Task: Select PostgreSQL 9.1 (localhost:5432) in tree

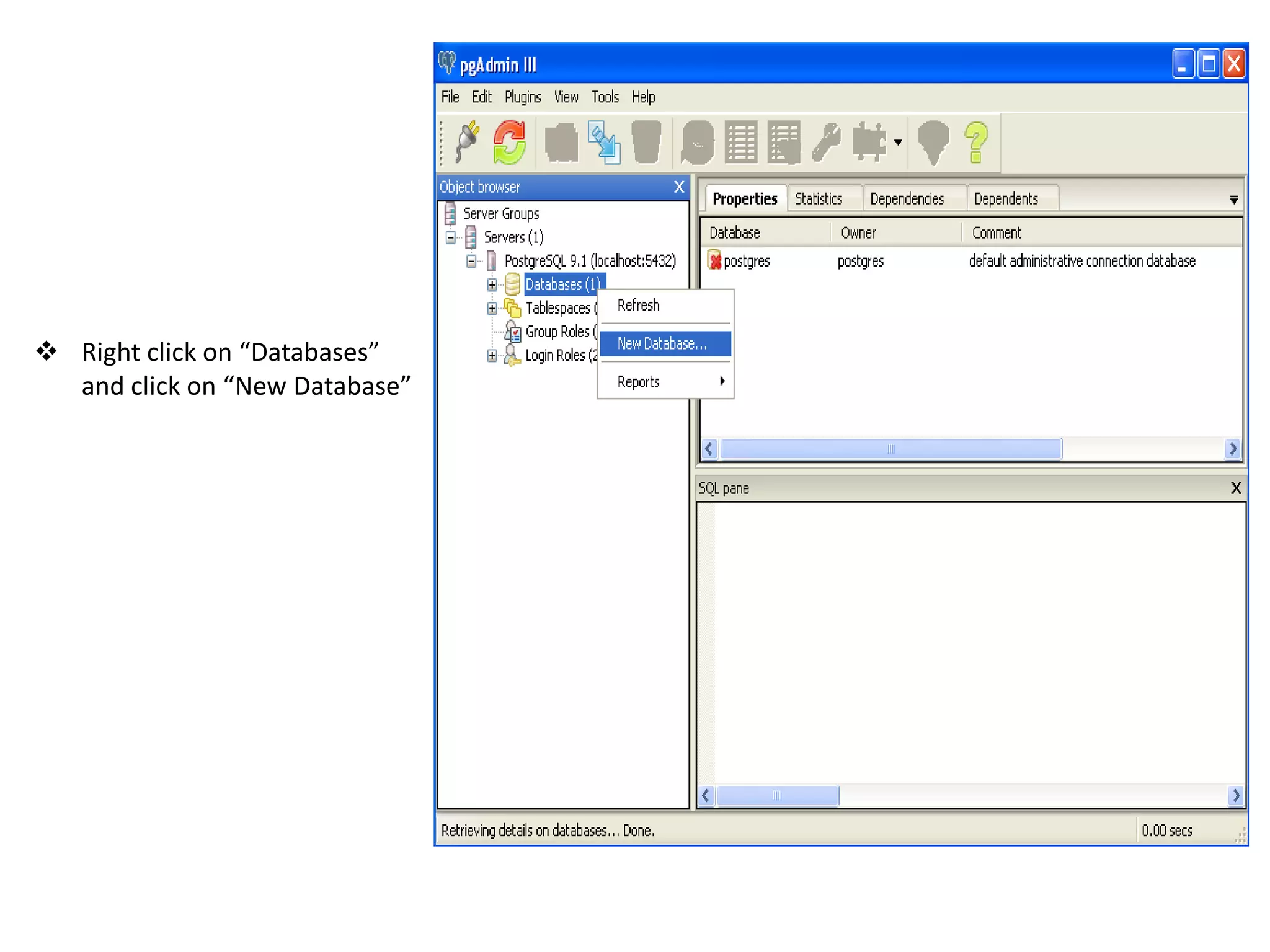Action: pyautogui.click(x=590, y=261)
